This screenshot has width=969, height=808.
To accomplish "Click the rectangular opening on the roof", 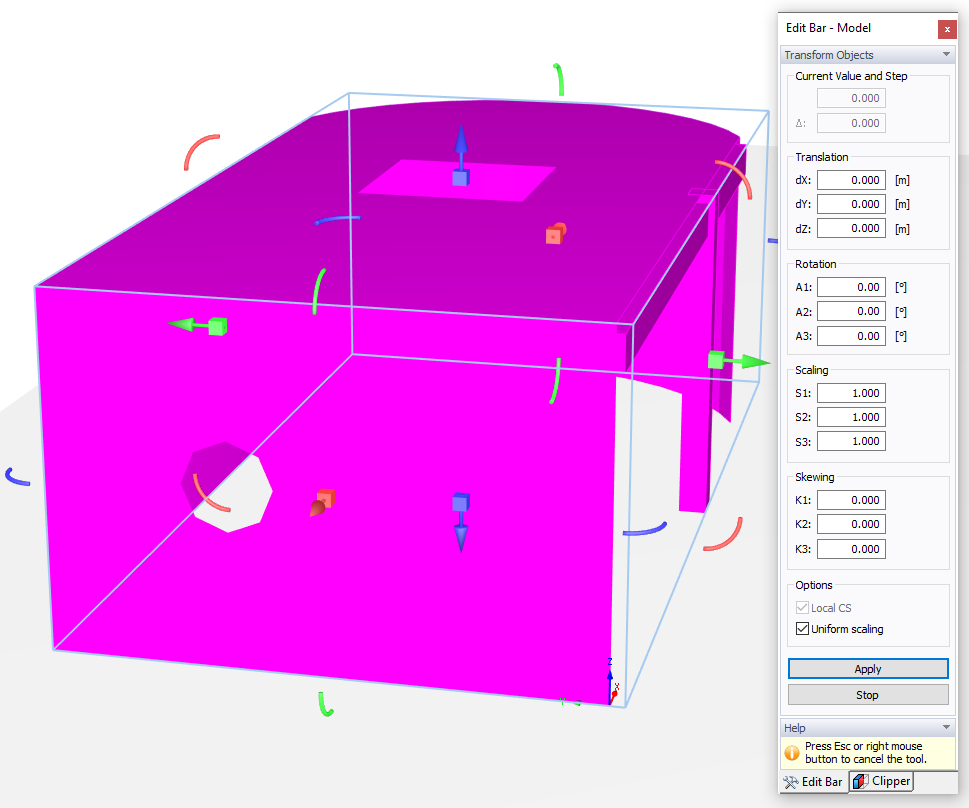I will (457, 181).
